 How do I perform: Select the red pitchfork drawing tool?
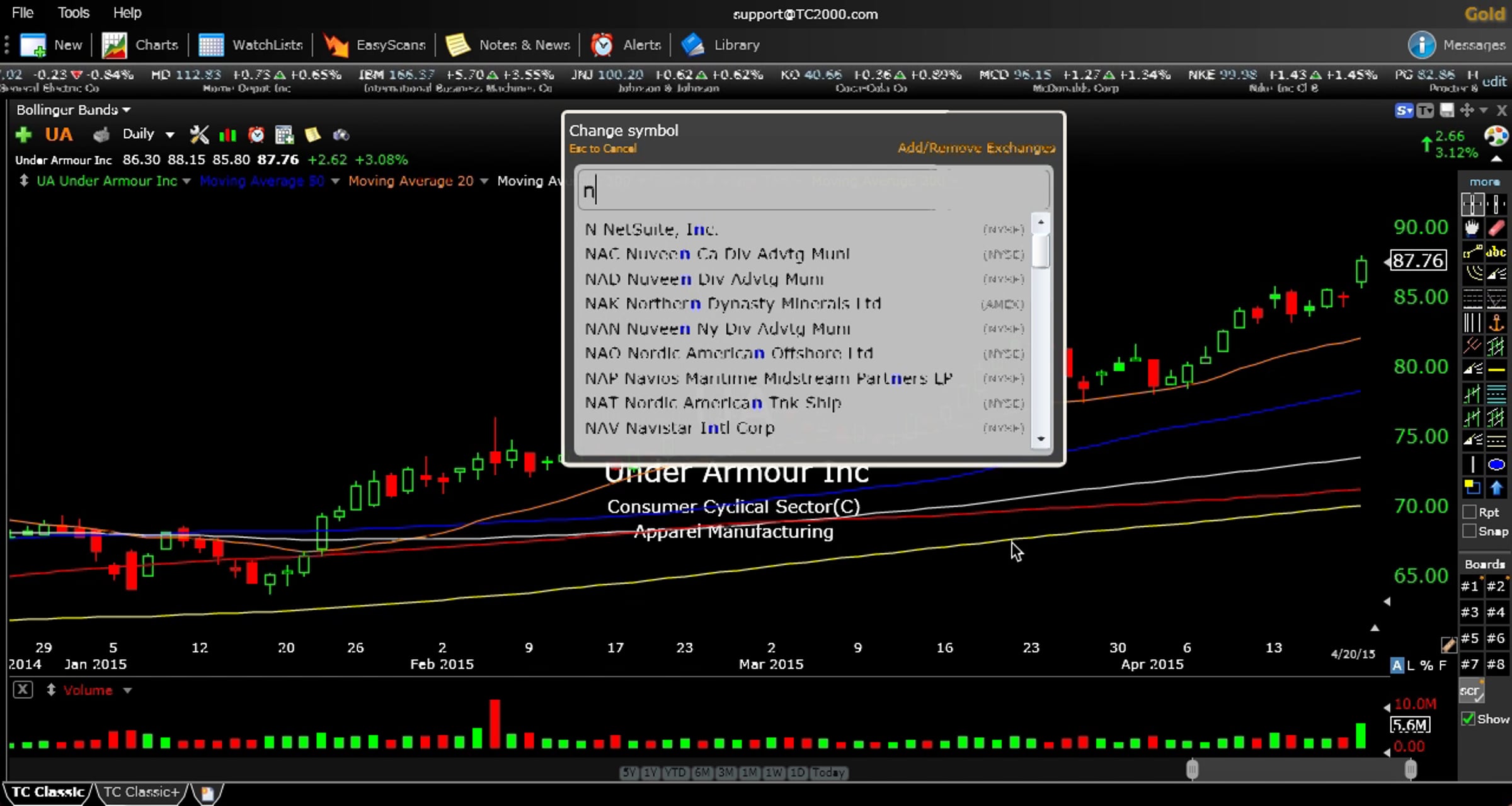click(x=1472, y=346)
